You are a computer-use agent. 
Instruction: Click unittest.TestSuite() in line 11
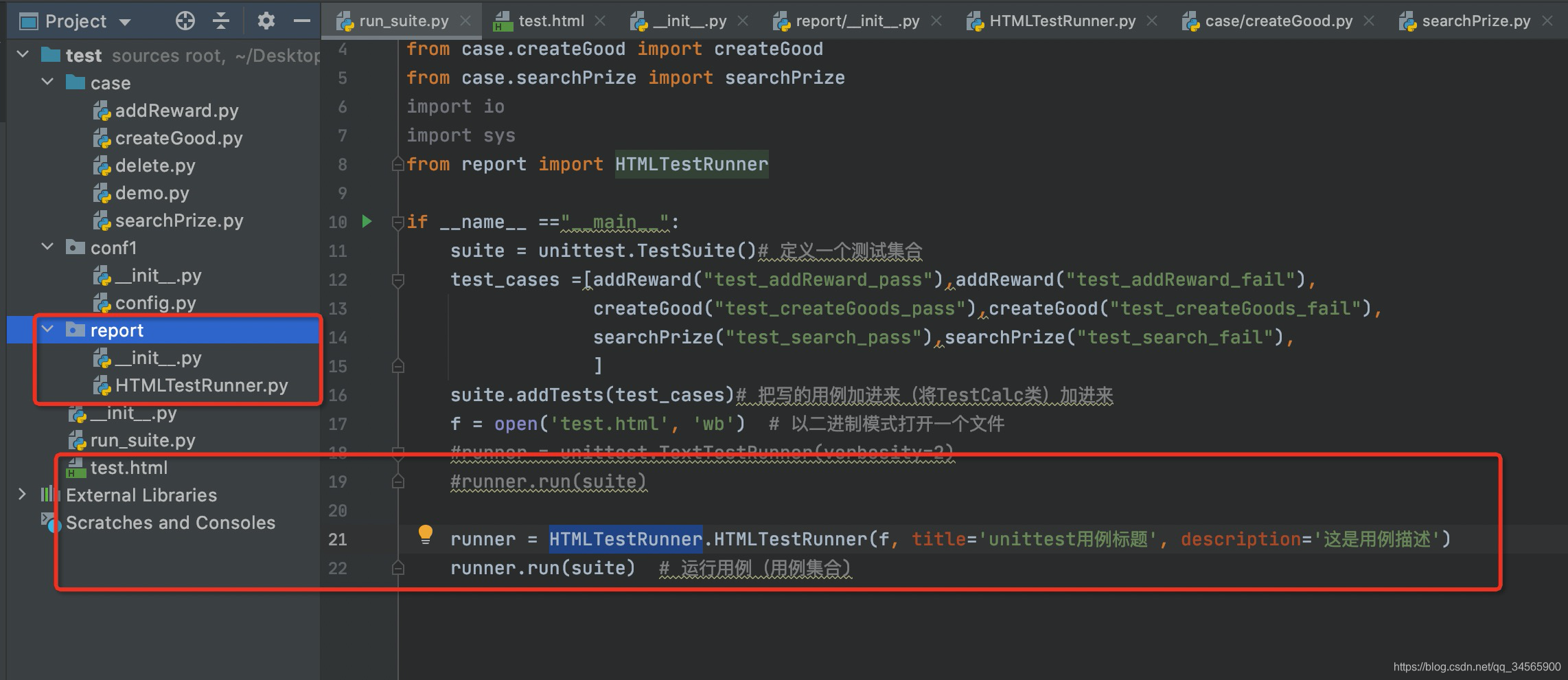point(647,251)
